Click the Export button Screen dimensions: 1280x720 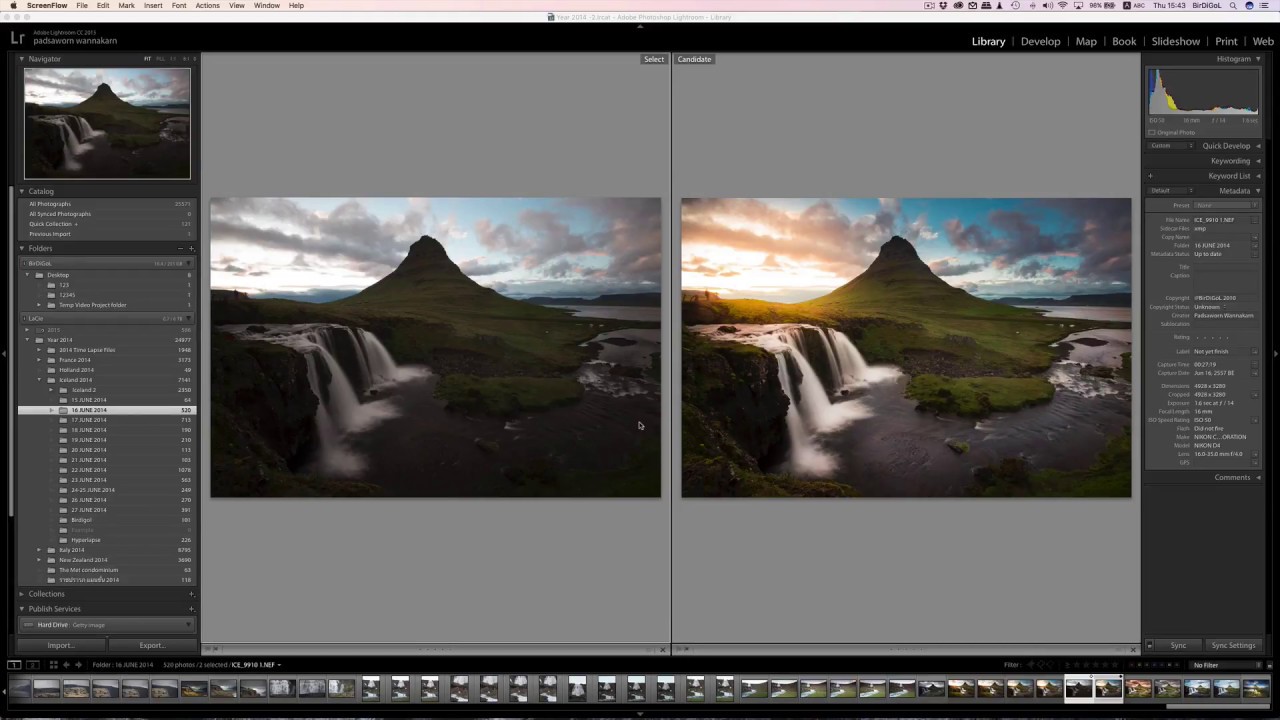pos(152,645)
